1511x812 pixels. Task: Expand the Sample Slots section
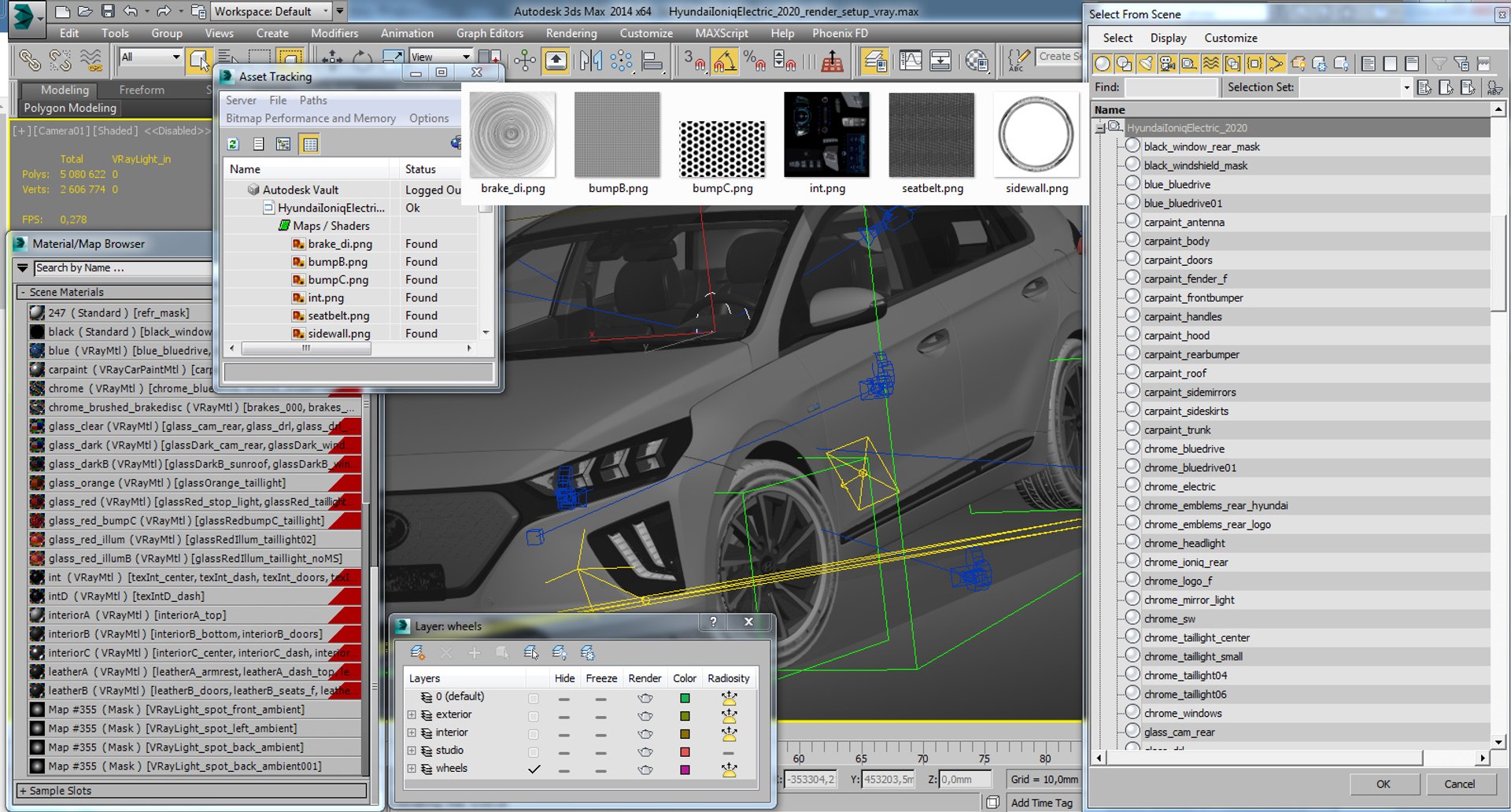[x=191, y=791]
